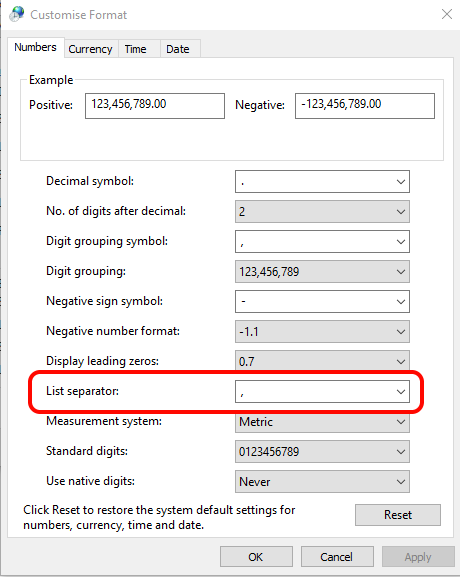Image resolution: width=460 pixels, height=577 pixels.
Task: Click the Reset button
Action: coord(398,515)
